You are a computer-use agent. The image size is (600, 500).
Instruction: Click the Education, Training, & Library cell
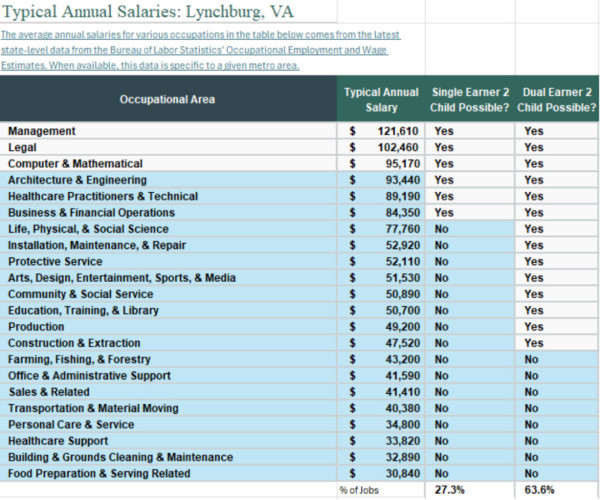pos(168,310)
